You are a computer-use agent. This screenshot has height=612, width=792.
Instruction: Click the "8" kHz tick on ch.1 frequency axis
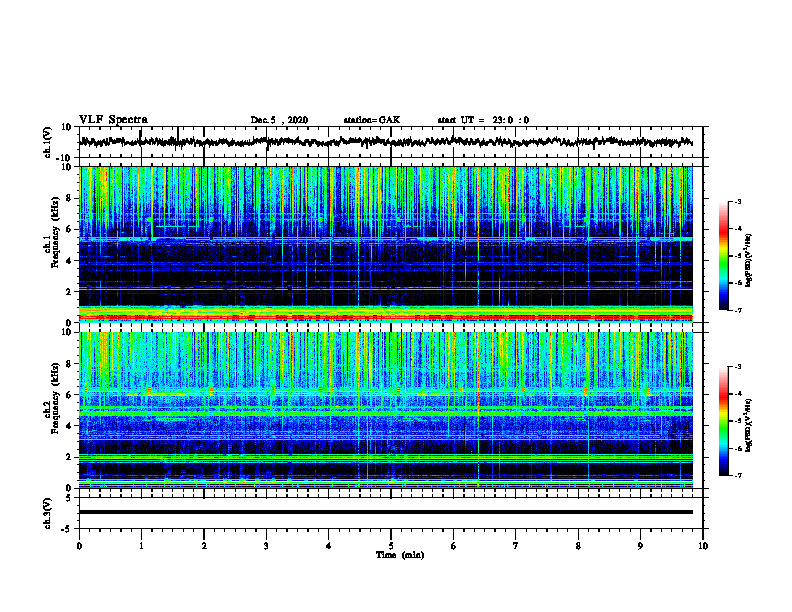(71, 198)
